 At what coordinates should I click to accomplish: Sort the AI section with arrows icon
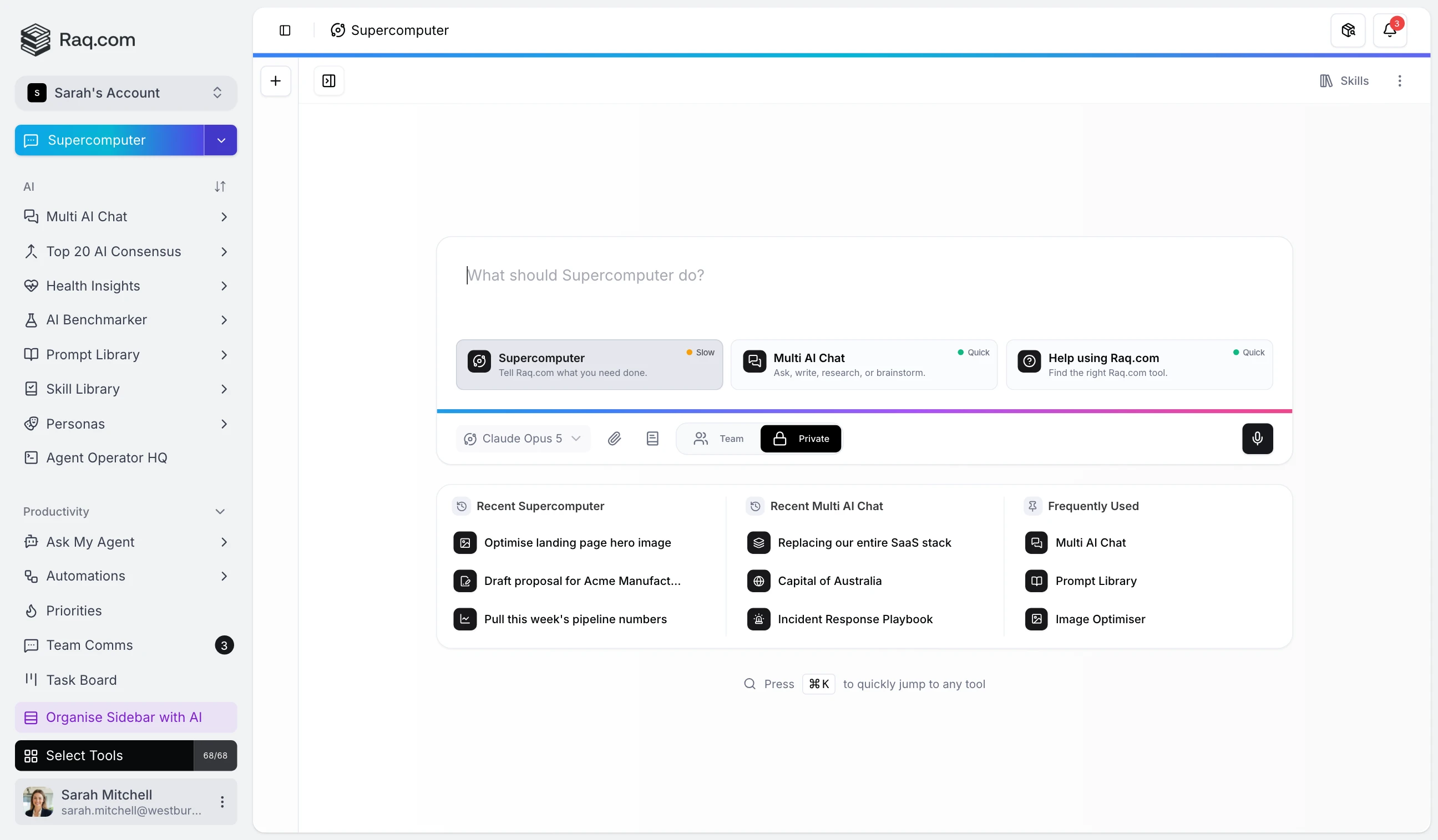click(x=220, y=186)
